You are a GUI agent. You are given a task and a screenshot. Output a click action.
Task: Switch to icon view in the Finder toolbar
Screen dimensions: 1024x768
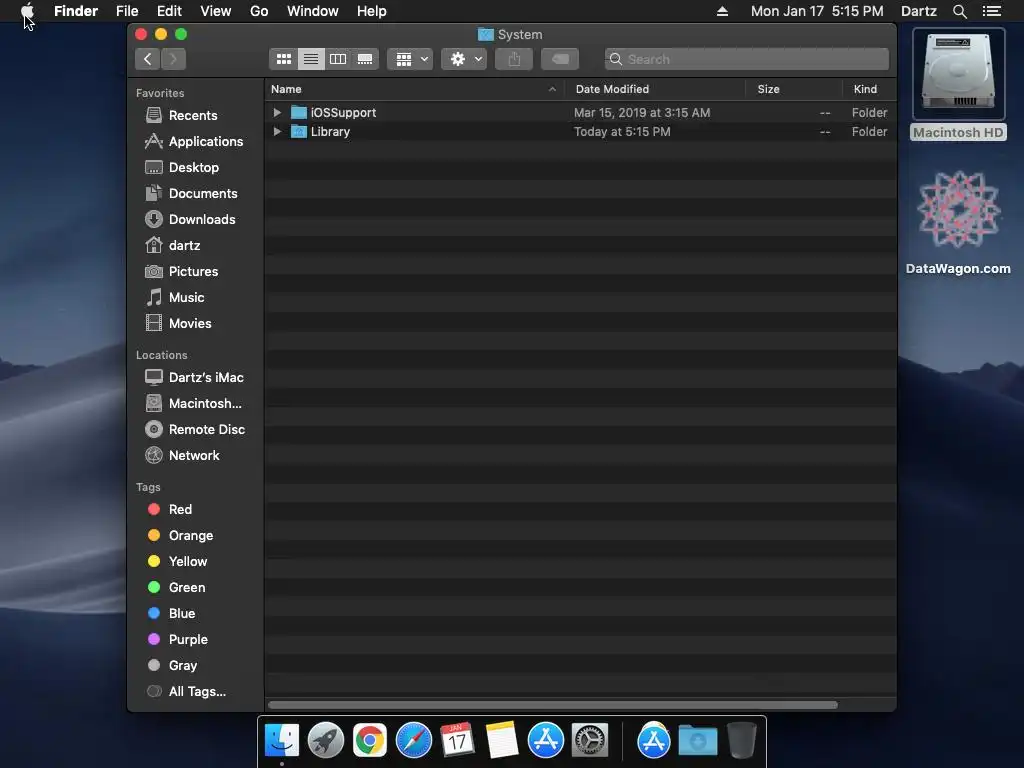(283, 59)
